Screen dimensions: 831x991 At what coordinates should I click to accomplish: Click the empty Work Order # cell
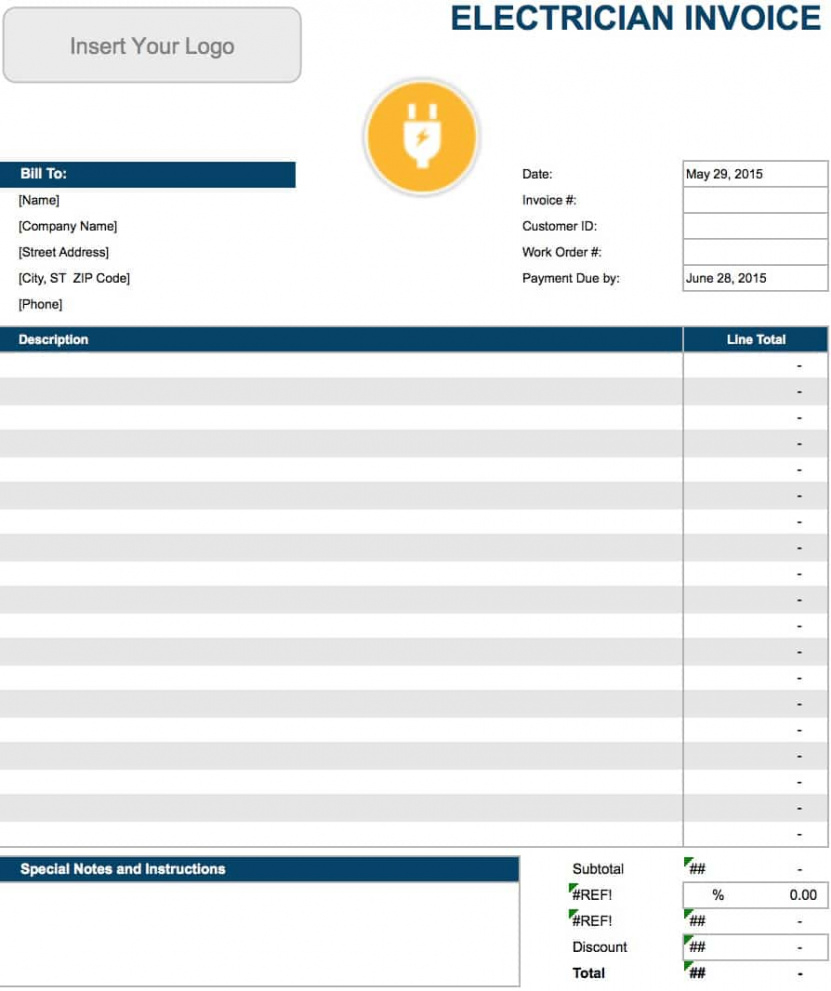pyautogui.click(x=755, y=252)
